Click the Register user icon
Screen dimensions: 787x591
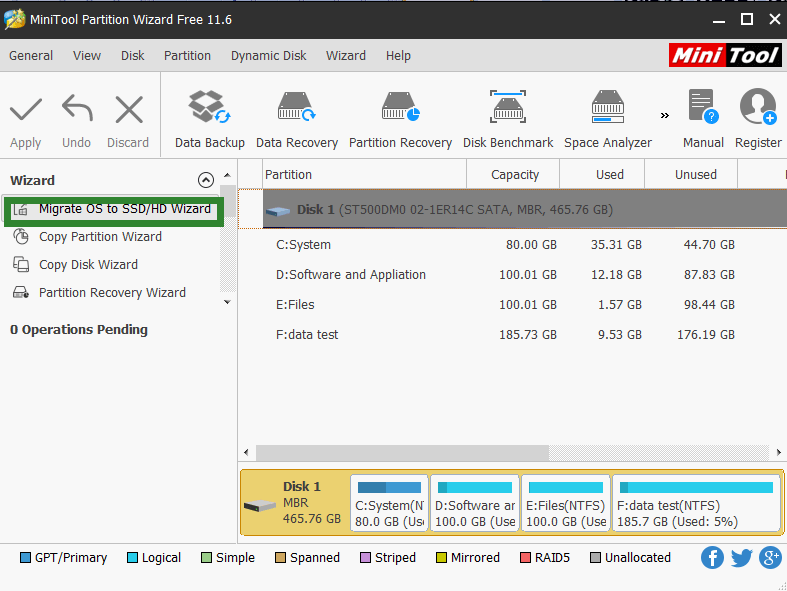(x=758, y=106)
